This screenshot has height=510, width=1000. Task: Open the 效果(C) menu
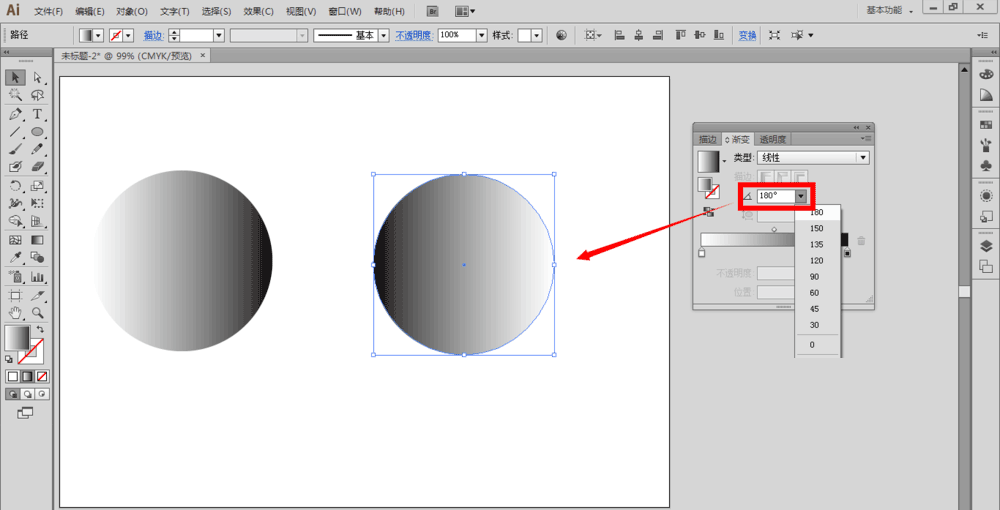tap(258, 11)
